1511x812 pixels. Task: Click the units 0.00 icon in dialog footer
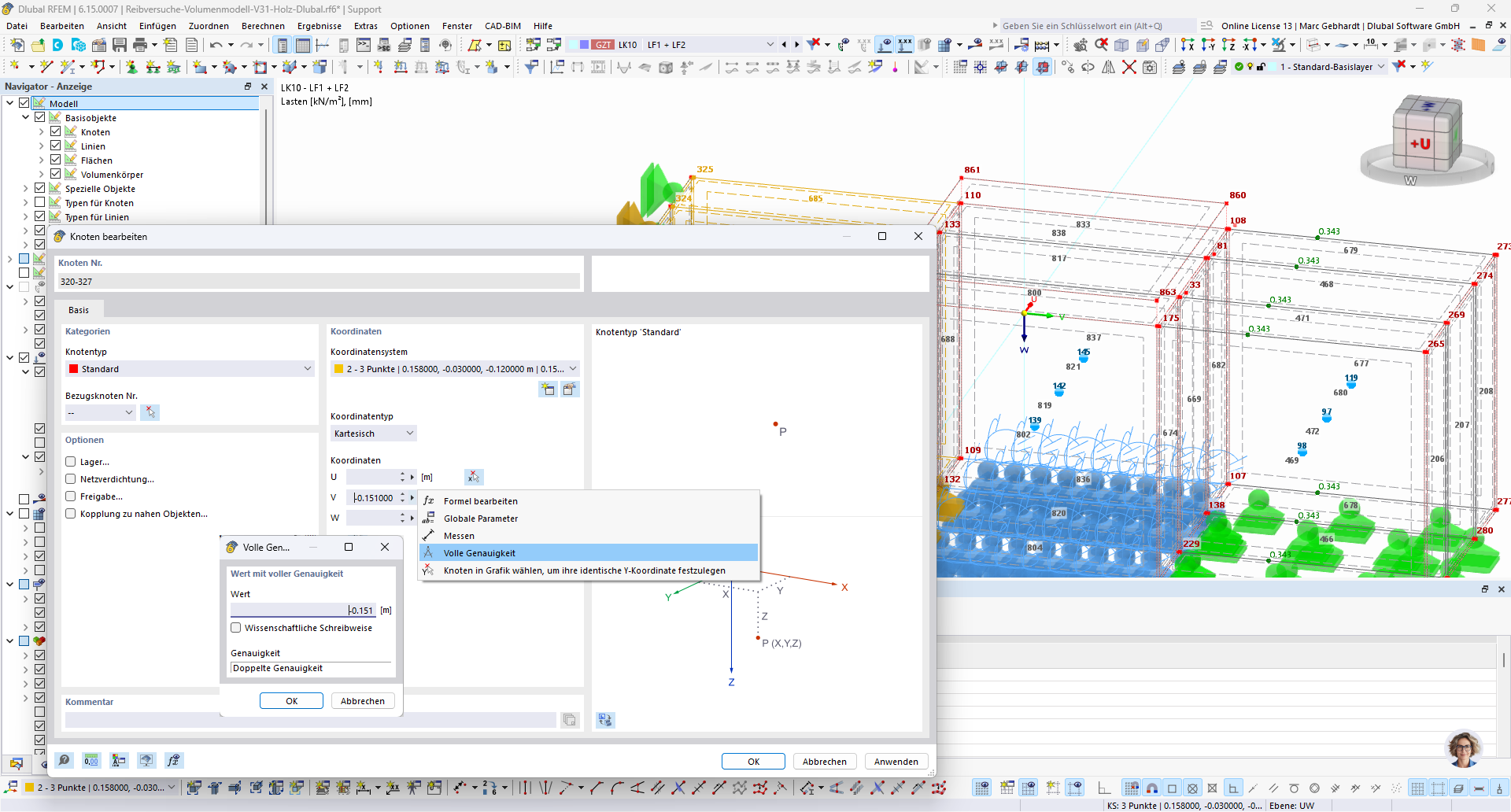[x=91, y=760]
